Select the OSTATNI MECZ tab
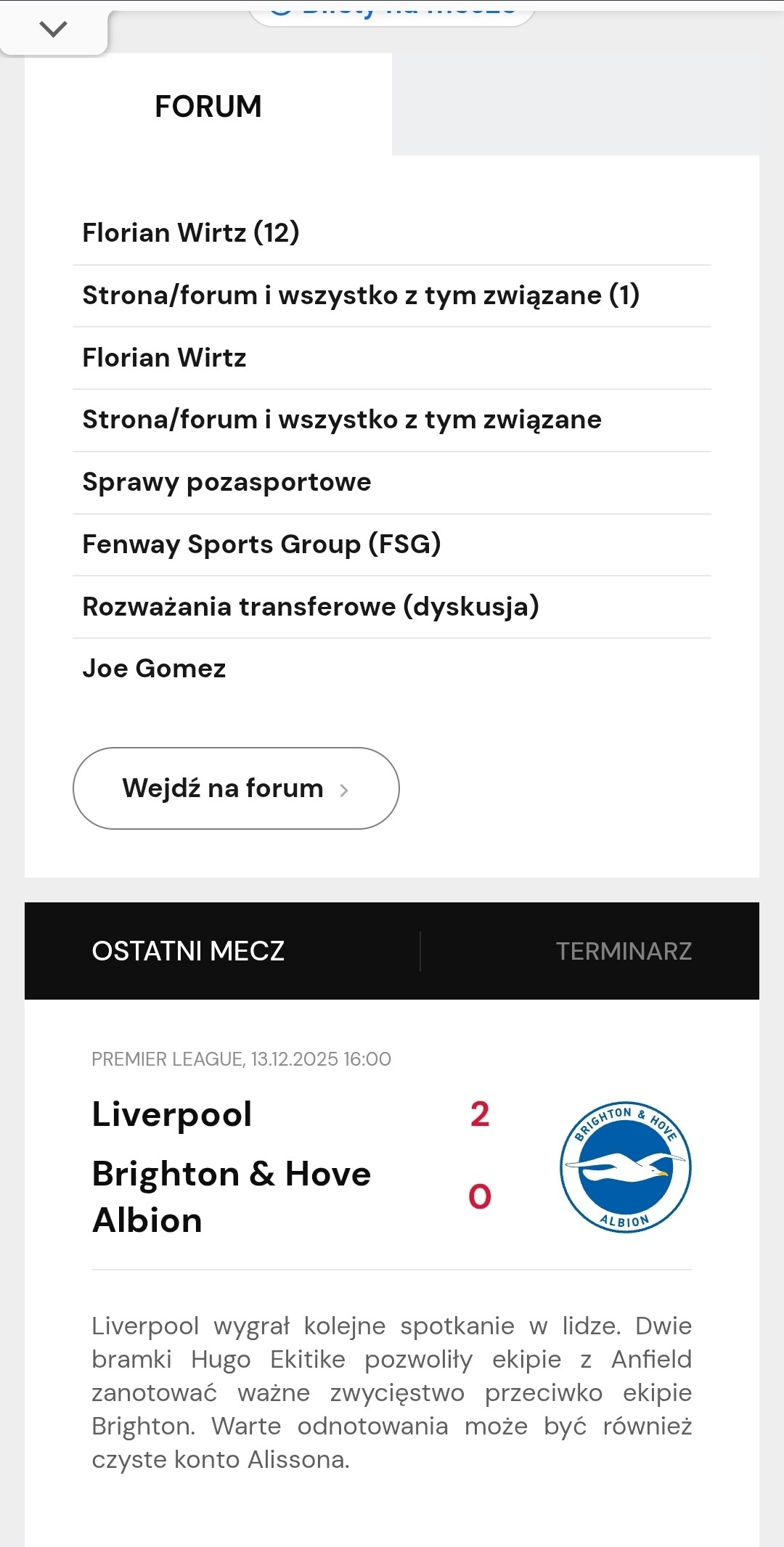784x1547 pixels. click(x=188, y=951)
